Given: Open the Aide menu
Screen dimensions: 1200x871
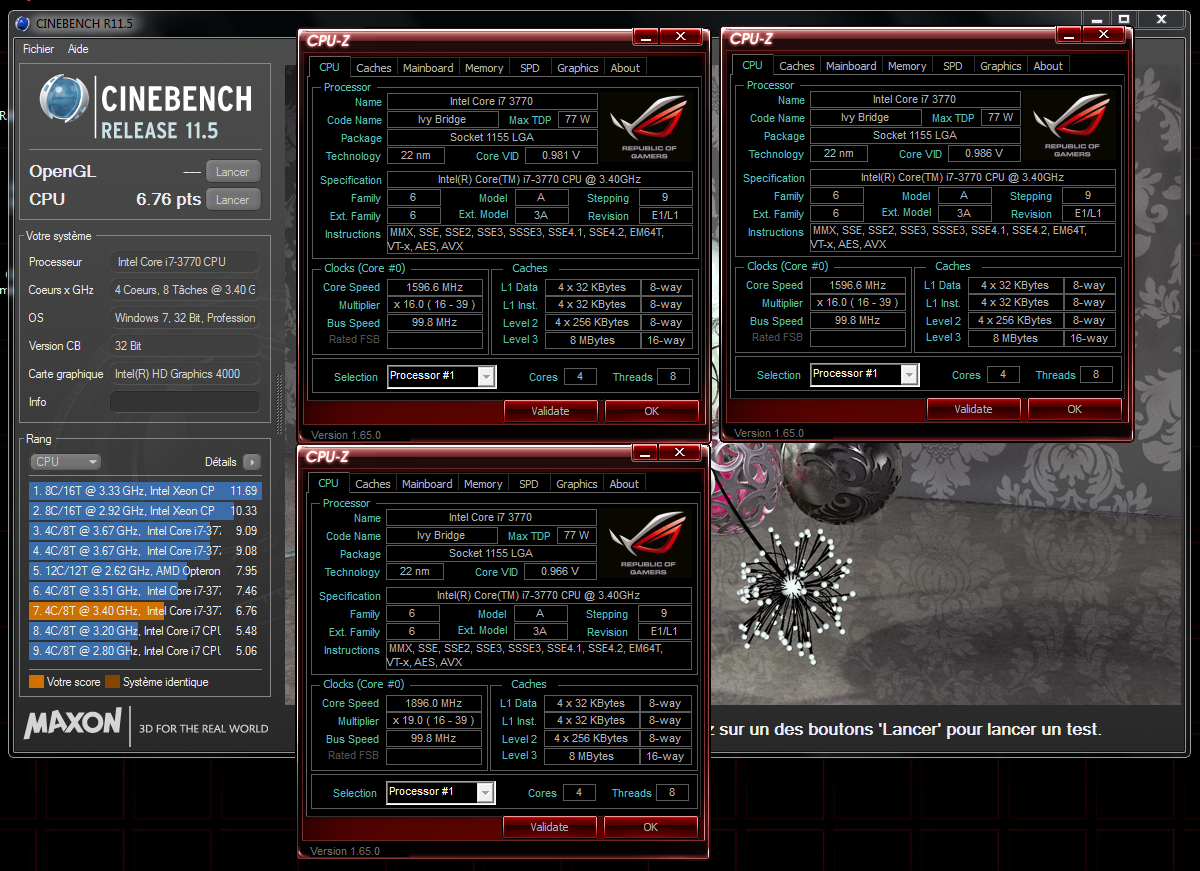Looking at the screenshot, I should pyautogui.click(x=78, y=49).
